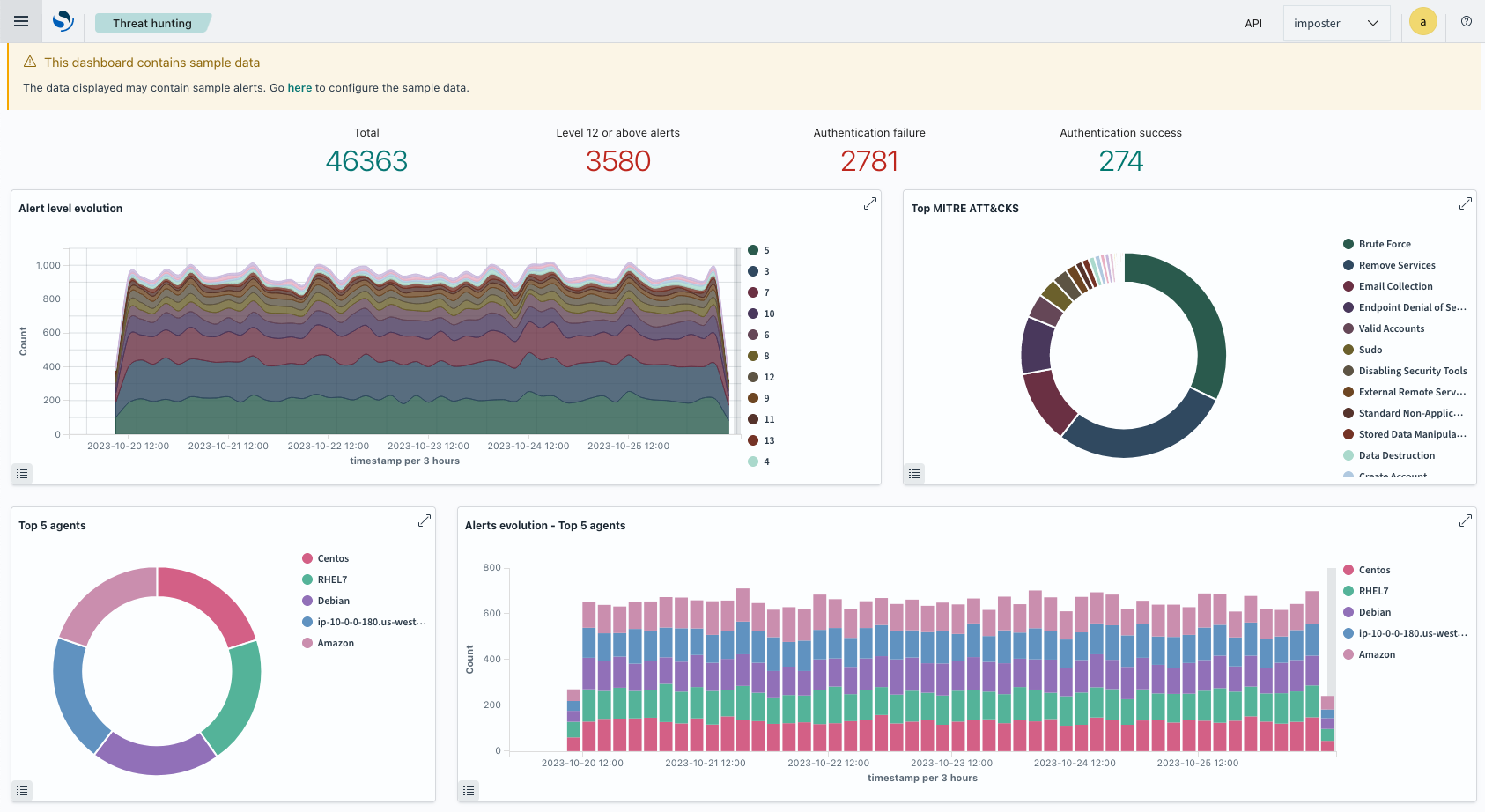Viewport: 1485px width, 812px height.
Task: Toggle legend list in Top 5 agents
Action: pyautogui.click(x=22, y=791)
